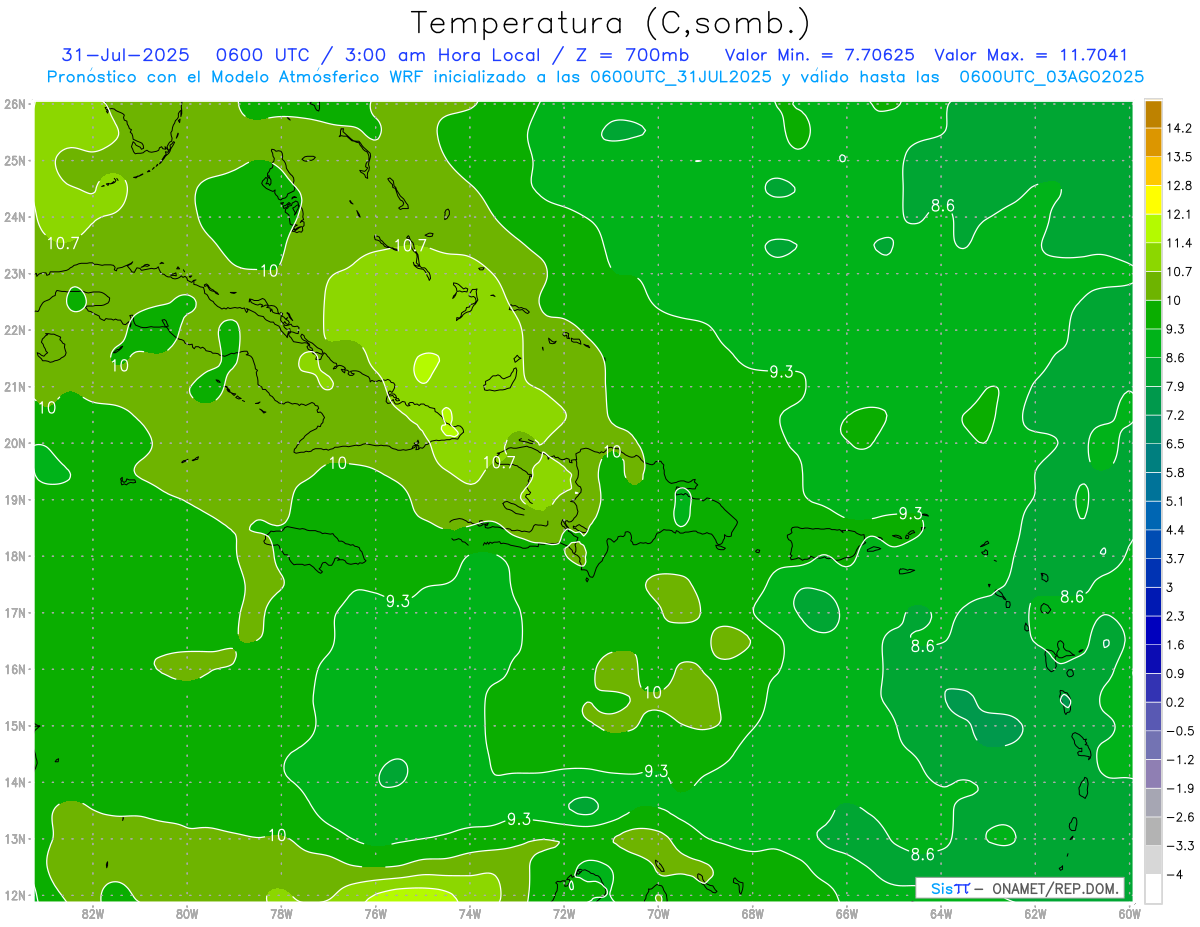Click the '26N' latitude axis label
The height and width of the screenshot is (927, 1200).
pos(15,104)
